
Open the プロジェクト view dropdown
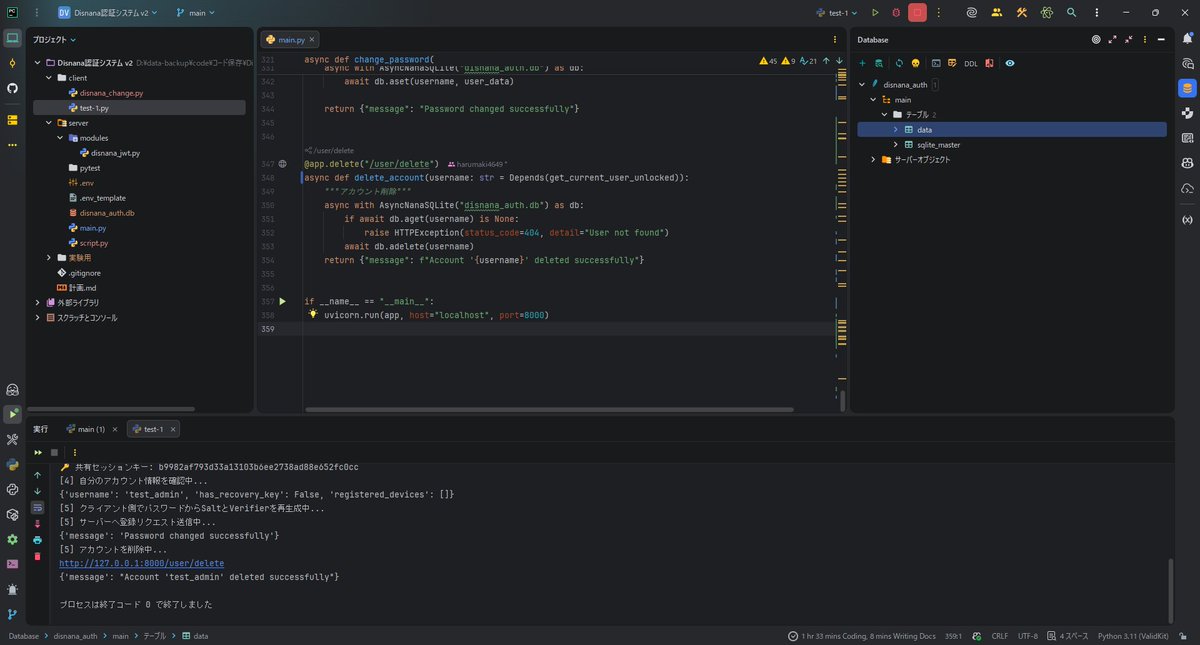coord(55,40)
